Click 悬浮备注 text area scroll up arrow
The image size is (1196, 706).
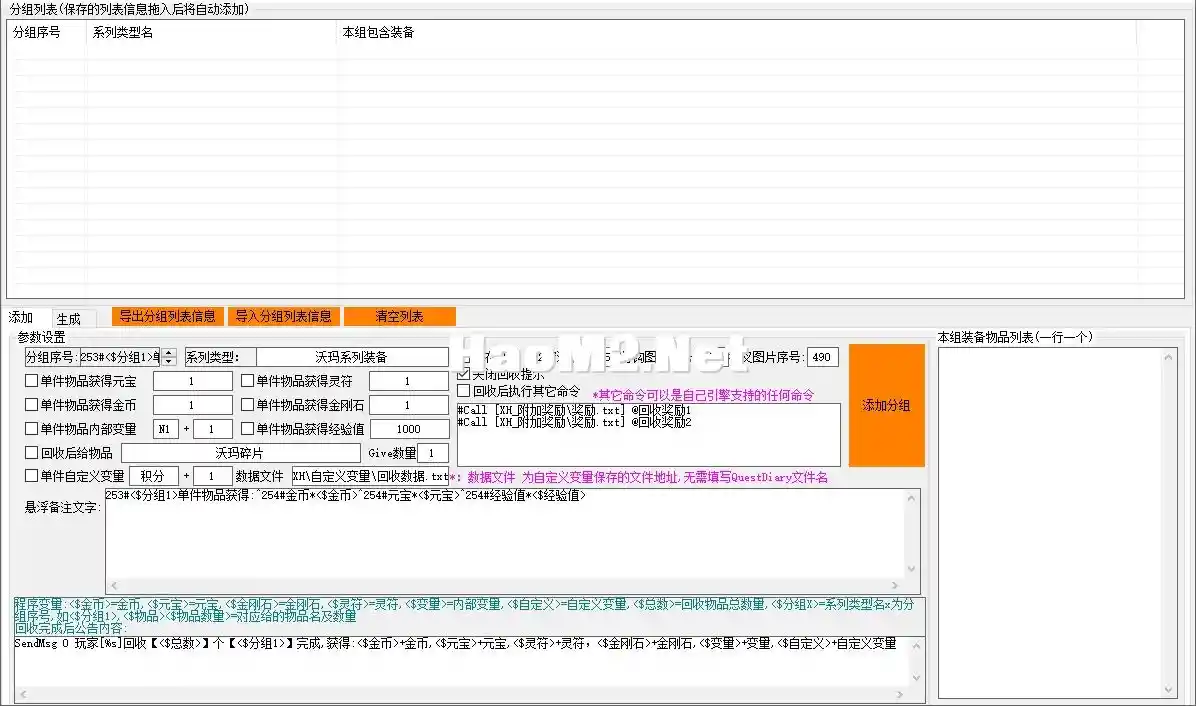coord(911,498)
